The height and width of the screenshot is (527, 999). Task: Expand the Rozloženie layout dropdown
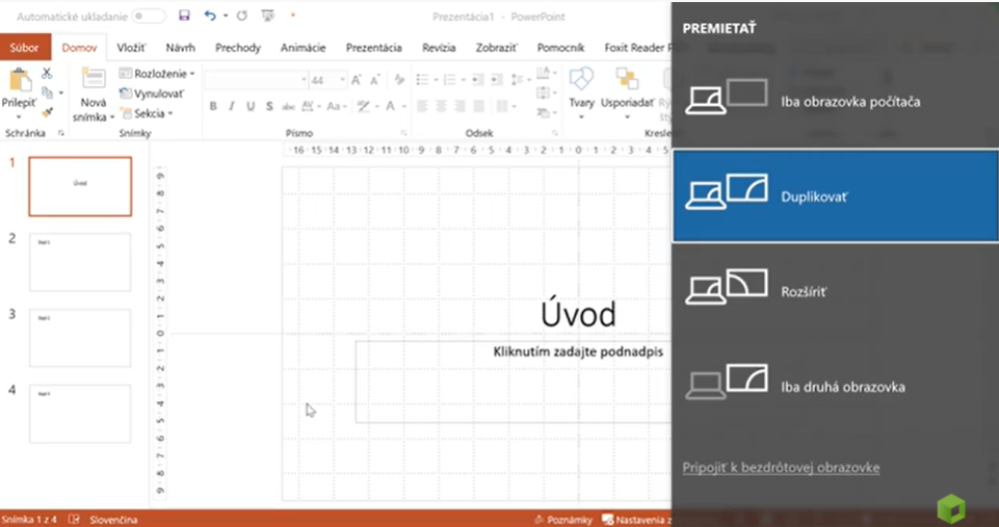click(157, 74)
